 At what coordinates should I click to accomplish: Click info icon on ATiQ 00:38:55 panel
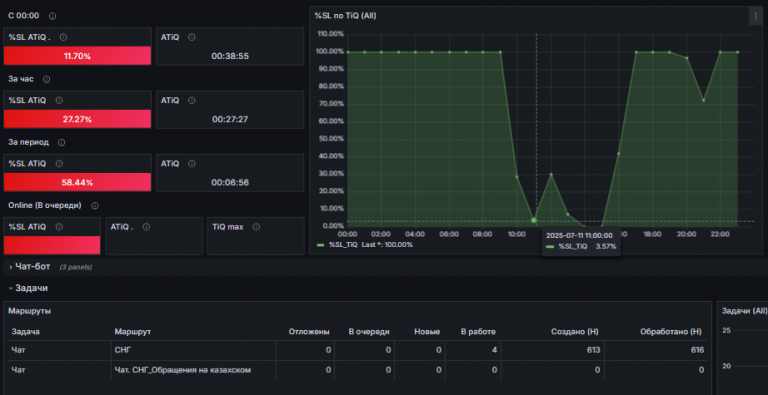pyautogui.click(x=192, y=37)
